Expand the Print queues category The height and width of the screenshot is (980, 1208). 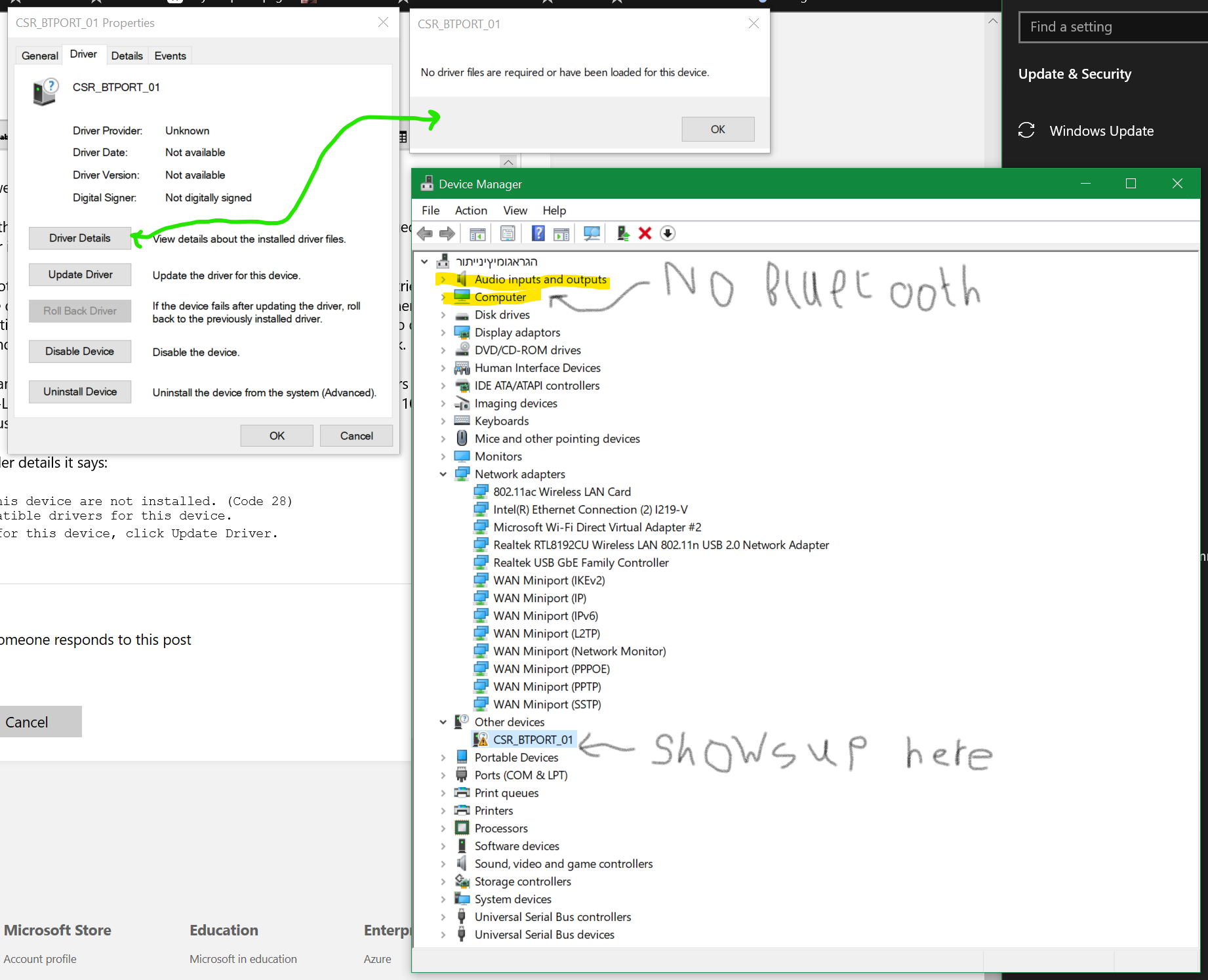coord(443,792)
